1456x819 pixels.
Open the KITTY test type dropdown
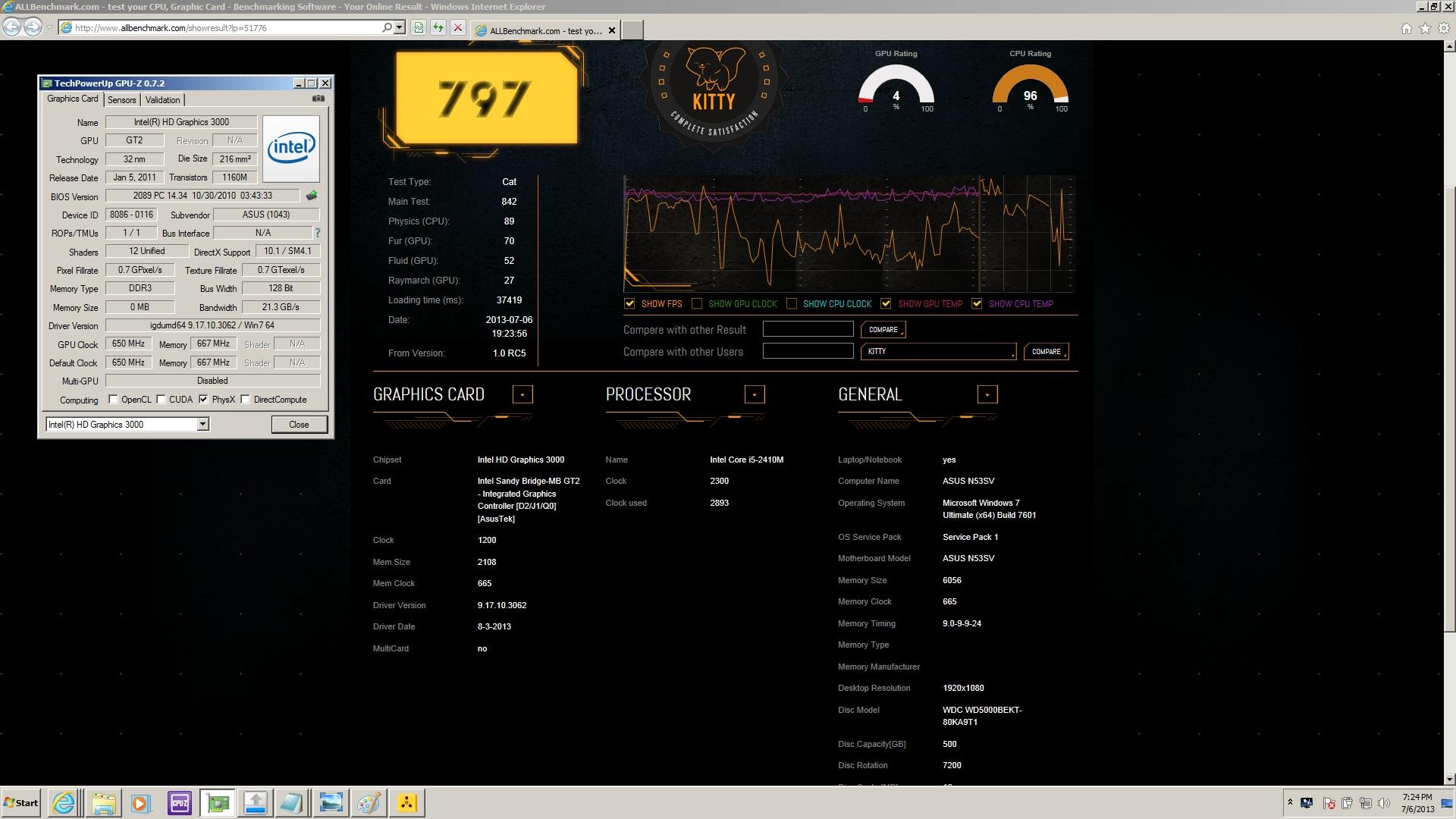[x=939, y=352]
